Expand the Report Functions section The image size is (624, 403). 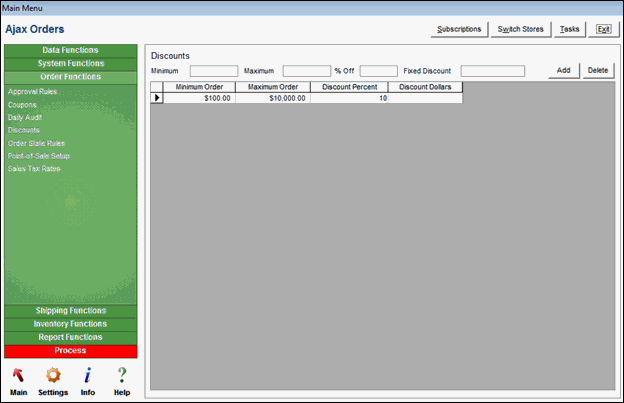pyautogui.click(x=70, y=337)
